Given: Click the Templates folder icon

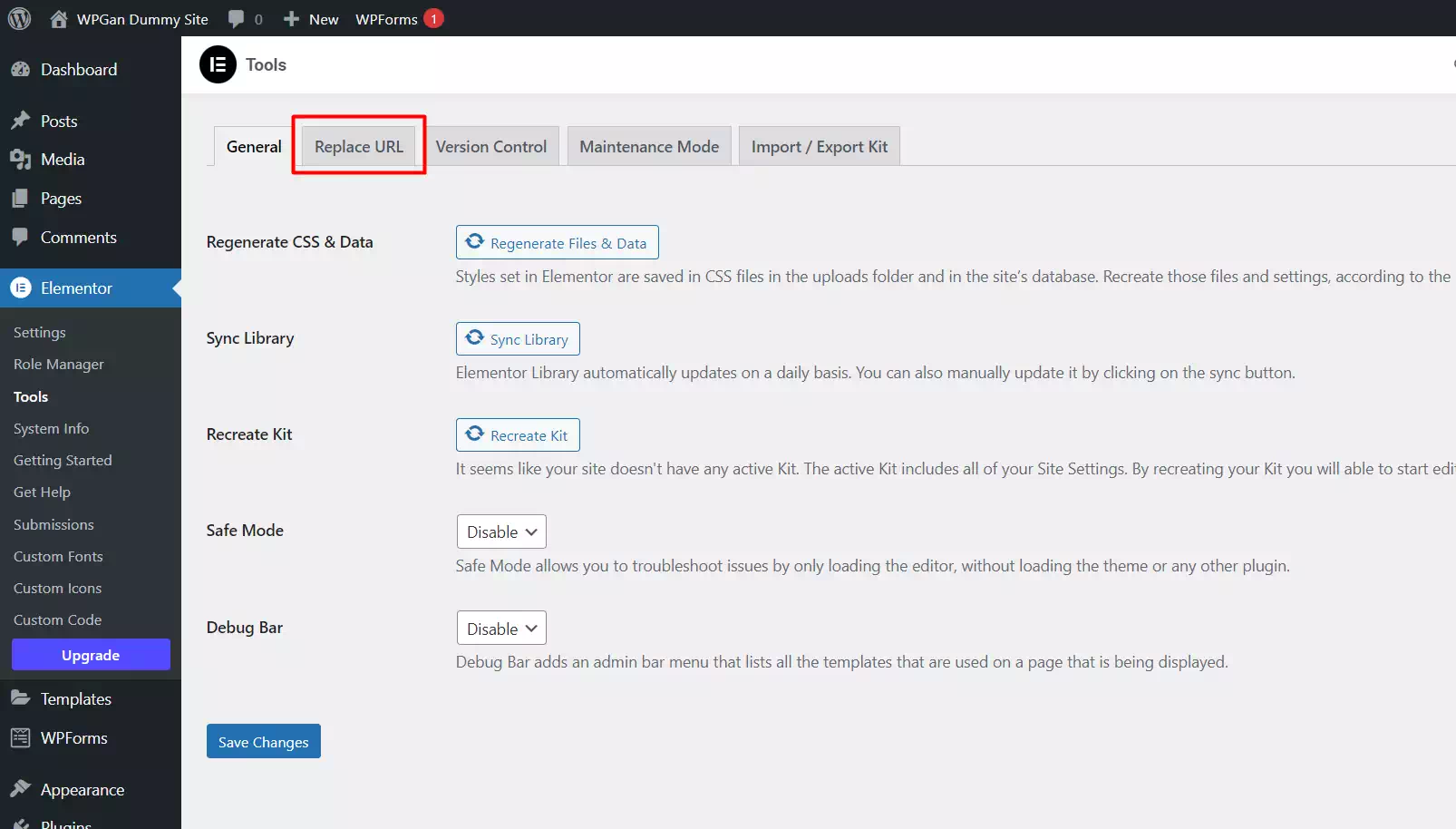Looking at the screenshot, I should (20, 698).
